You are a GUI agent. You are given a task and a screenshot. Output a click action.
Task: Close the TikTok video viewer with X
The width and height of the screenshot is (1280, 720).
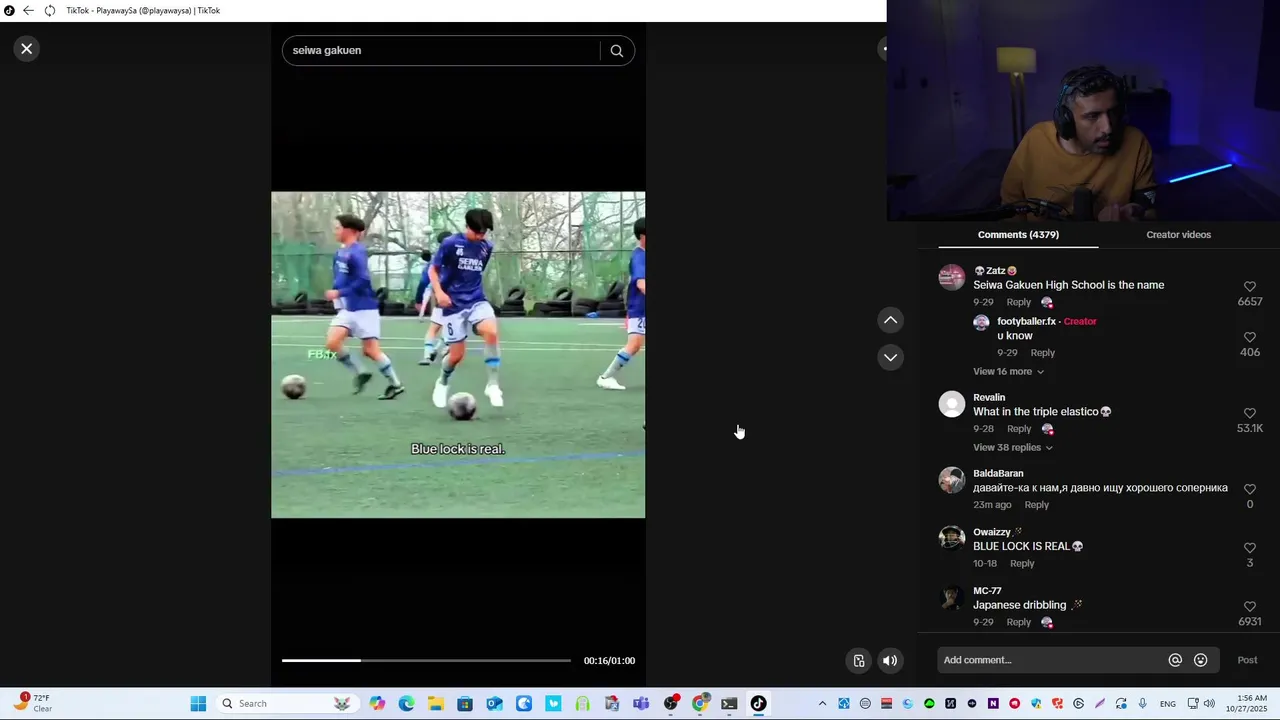click(27, 48)
